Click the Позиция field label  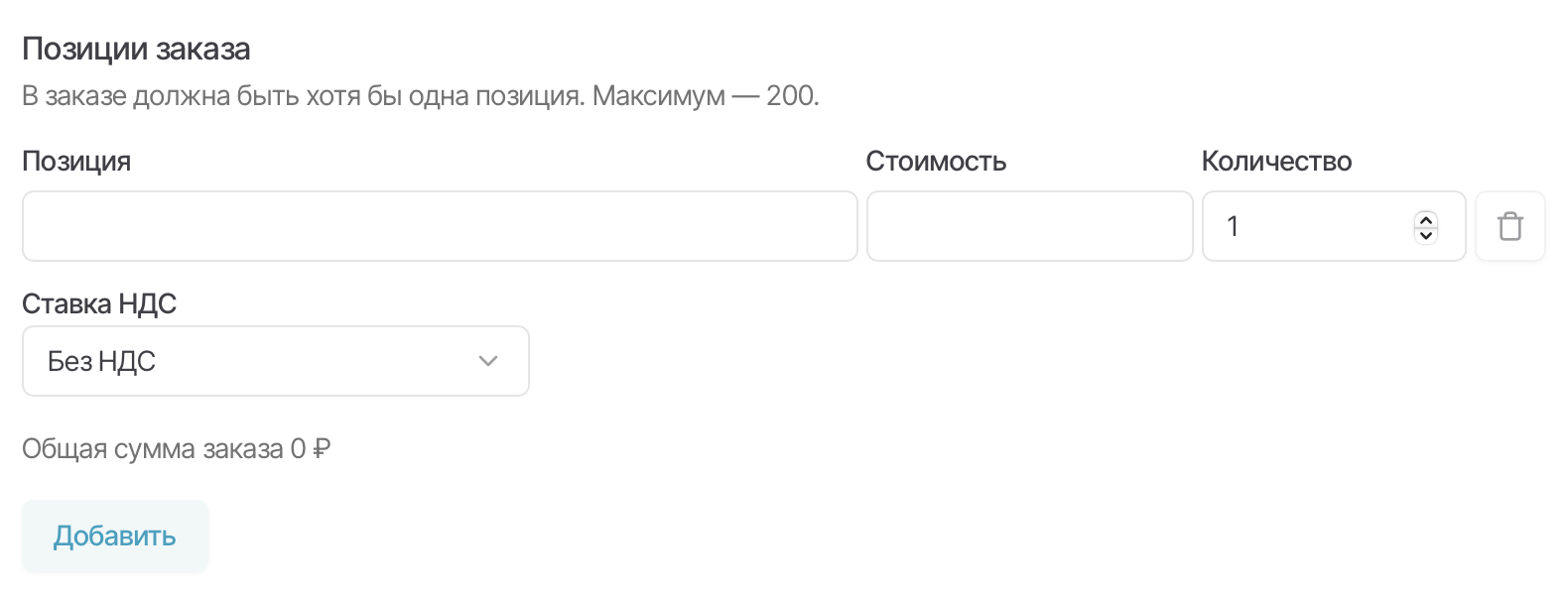click(x=76, y=162)
